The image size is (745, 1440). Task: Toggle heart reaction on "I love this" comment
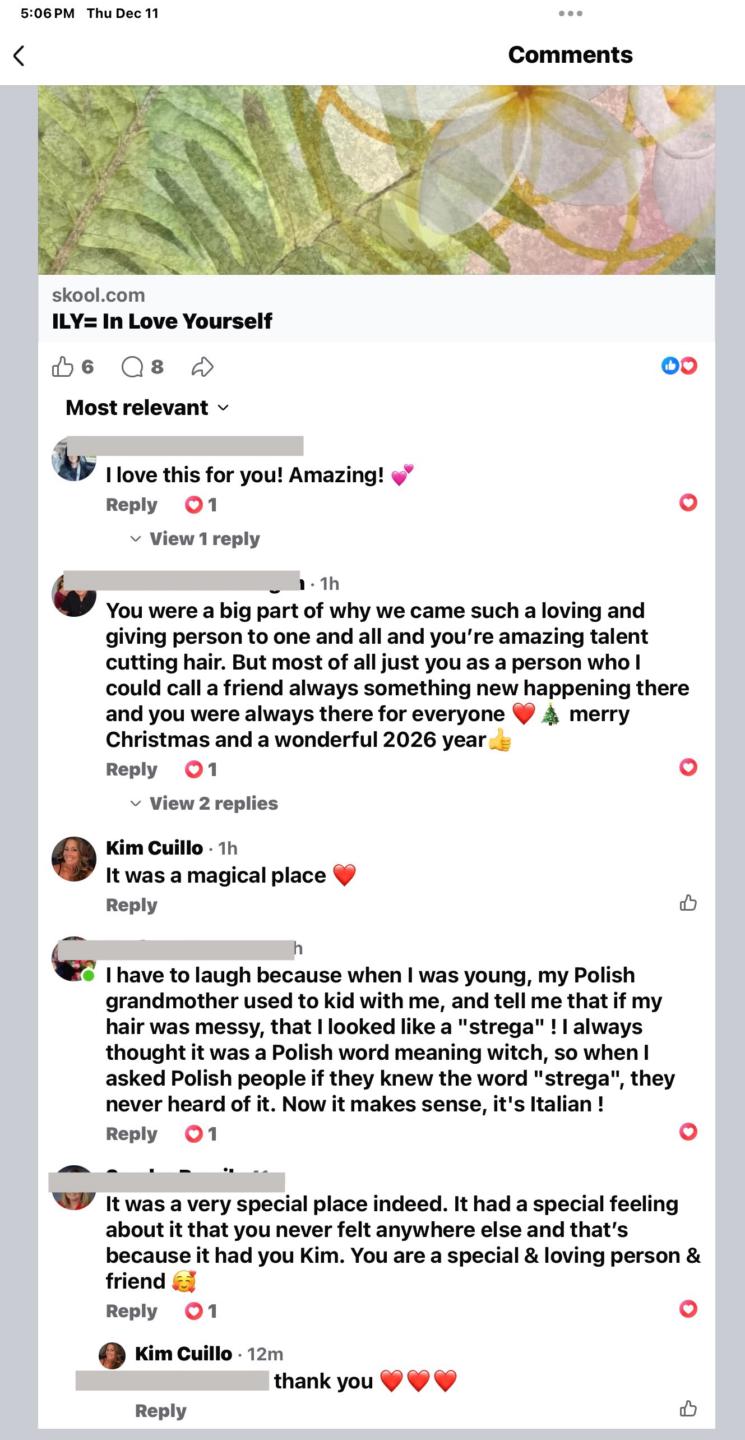688,502
